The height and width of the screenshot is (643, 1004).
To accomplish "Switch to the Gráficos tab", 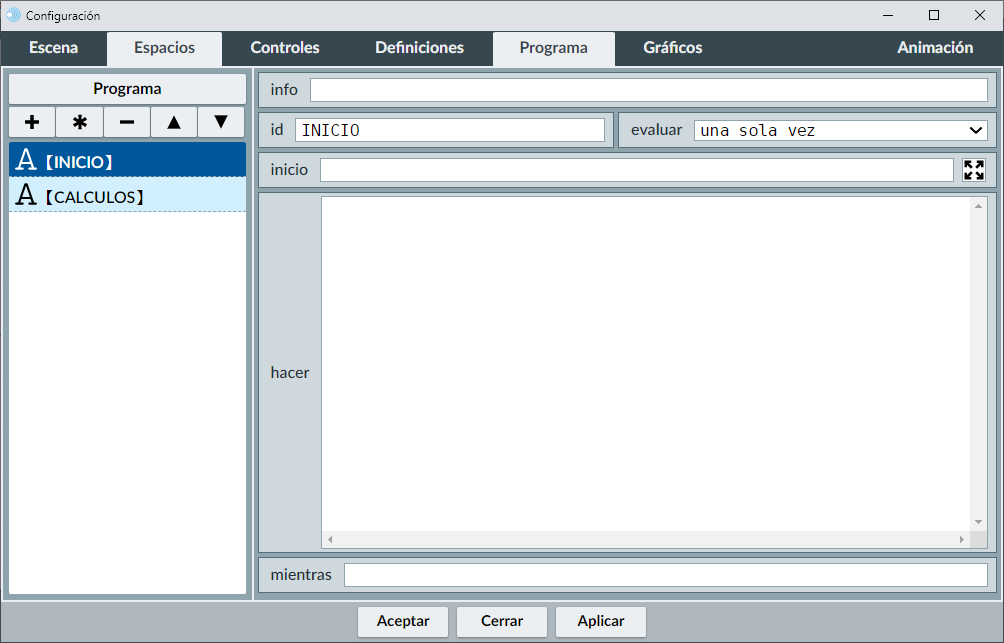I will 672,48.
